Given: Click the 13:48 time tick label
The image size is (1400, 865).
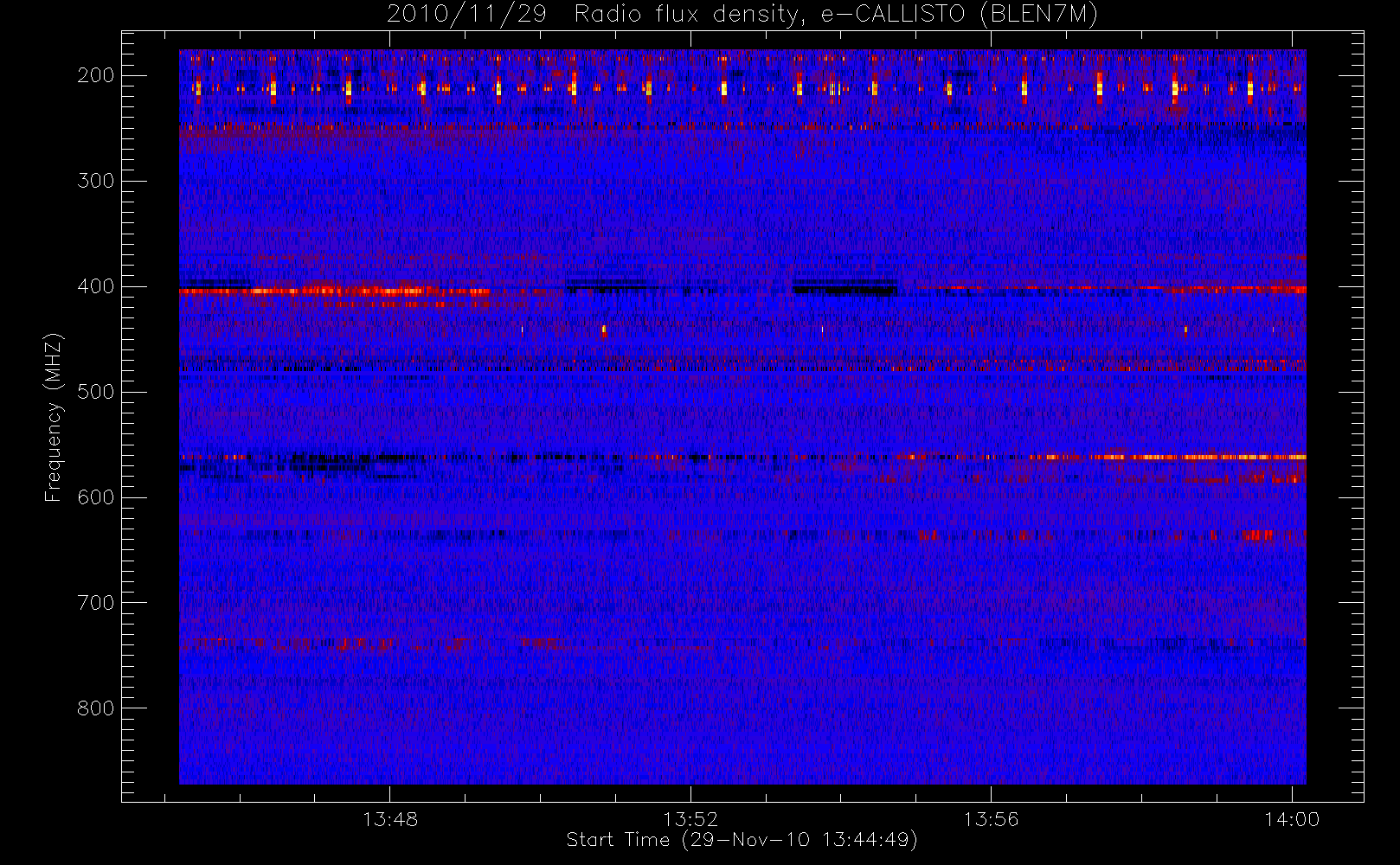Looking at the screenshot, I should (390, 819).
